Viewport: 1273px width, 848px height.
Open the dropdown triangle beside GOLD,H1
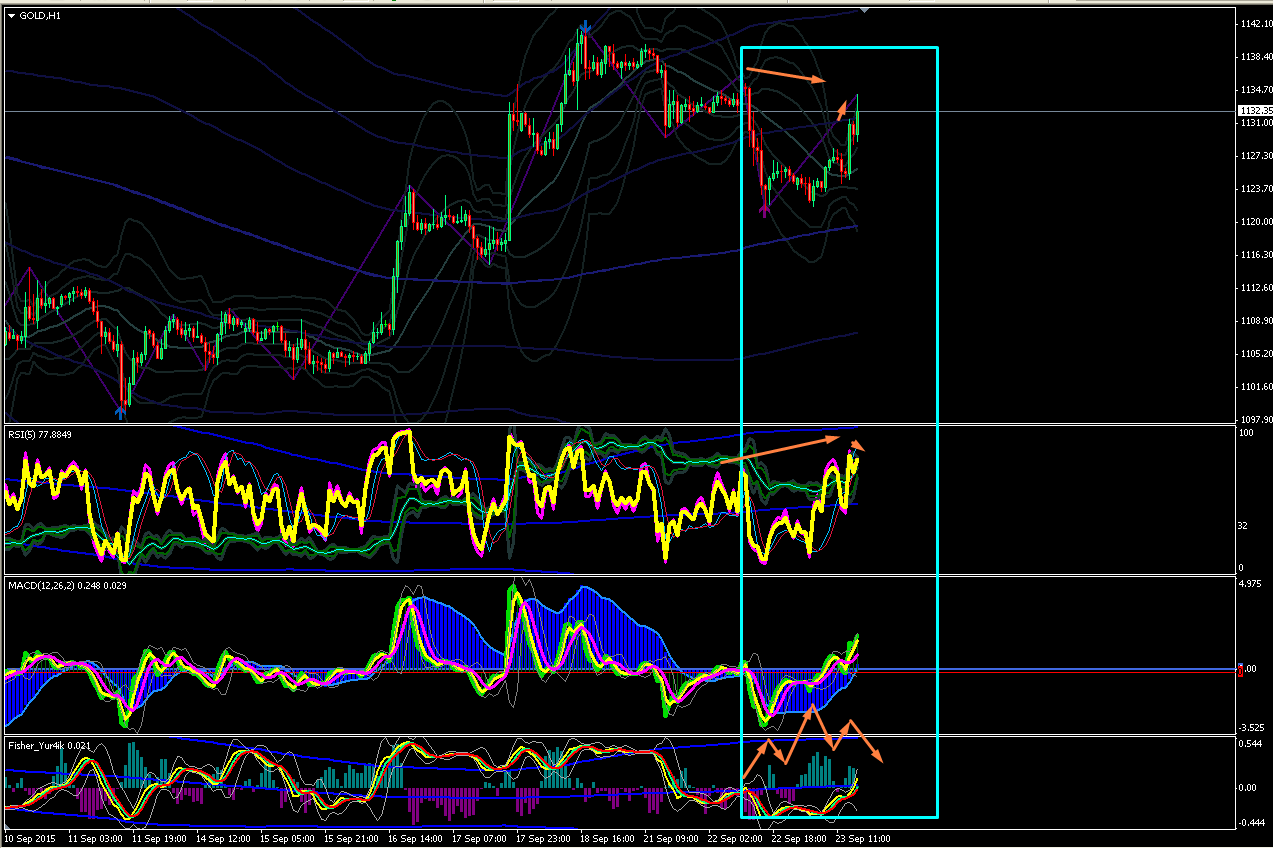click(x=11, y=15)
